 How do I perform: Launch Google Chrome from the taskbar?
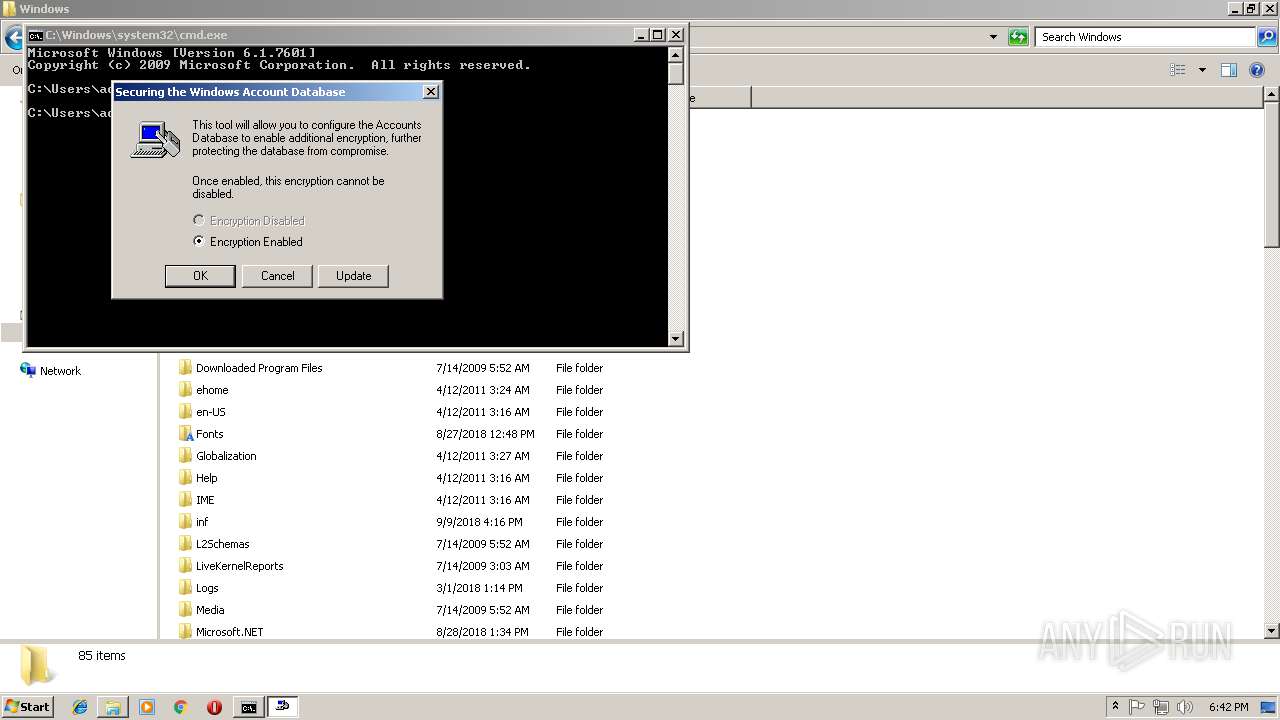(181, 707)
